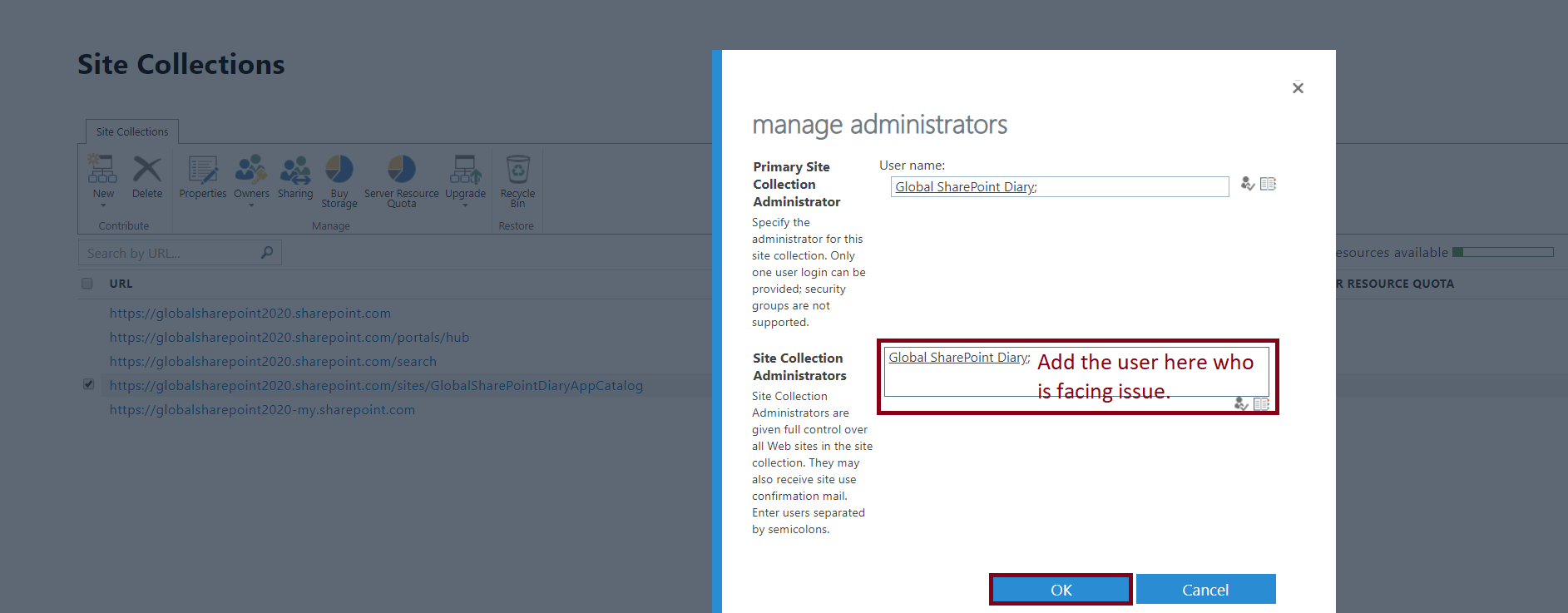The width and height of the screenshot is (1568, 613).
Task: Open the GlobalSharePointDiaryAppCatalog site link
Action: tap(376, 385)
